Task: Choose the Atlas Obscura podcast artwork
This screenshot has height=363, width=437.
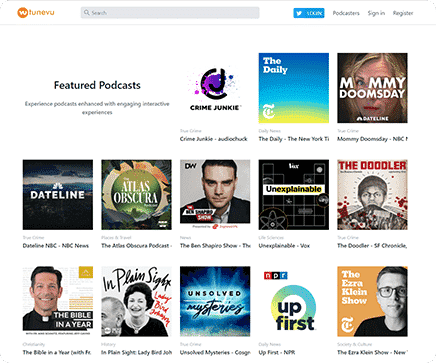Action: click(136, 195)
